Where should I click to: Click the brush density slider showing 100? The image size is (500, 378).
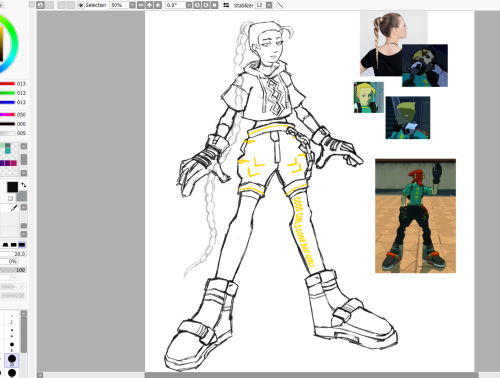(x=13, y=270)
